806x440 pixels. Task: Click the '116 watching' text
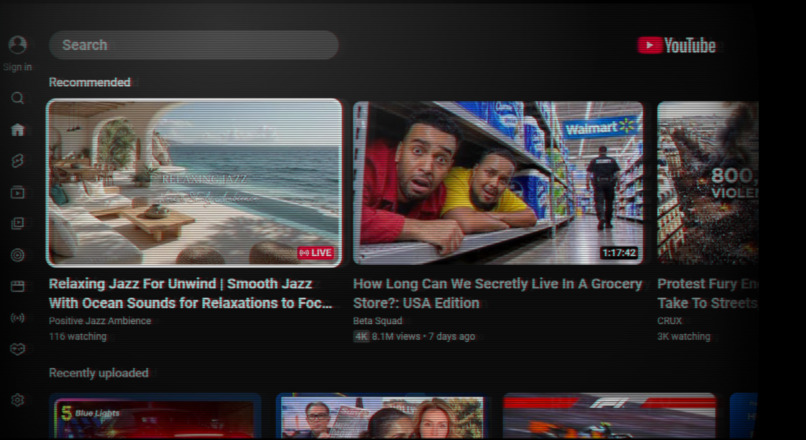78,337
